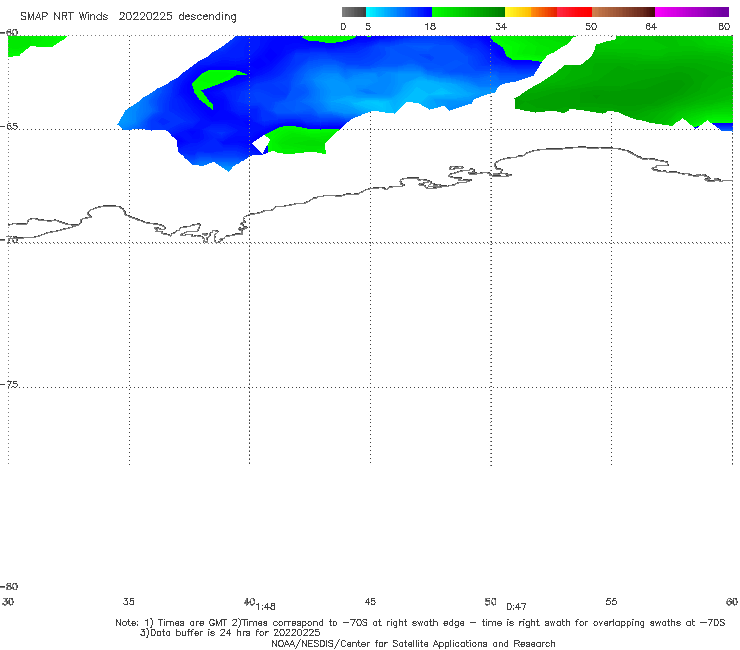
Task: Pick the yellow-orange segment of the color scale
Action: (530, 12)
